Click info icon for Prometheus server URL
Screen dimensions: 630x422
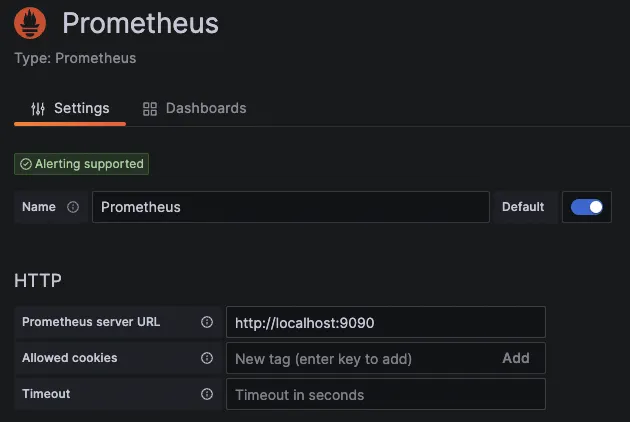pyautogui.click(x=207, y=322)
